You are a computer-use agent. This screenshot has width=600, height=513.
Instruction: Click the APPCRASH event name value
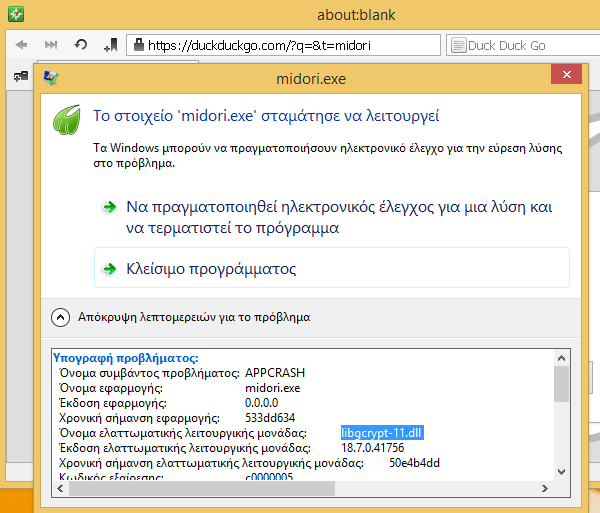(275, 373)
